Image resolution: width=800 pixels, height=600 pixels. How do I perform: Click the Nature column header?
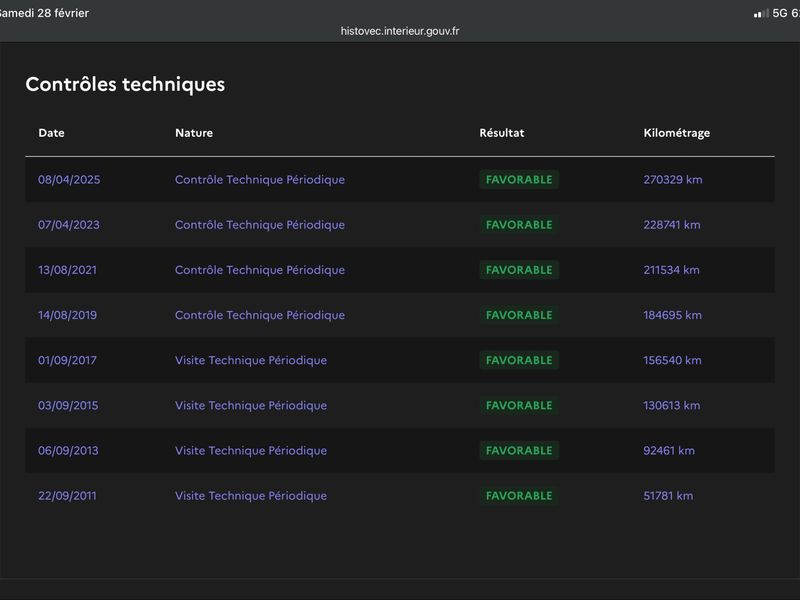tap(194, 133)
